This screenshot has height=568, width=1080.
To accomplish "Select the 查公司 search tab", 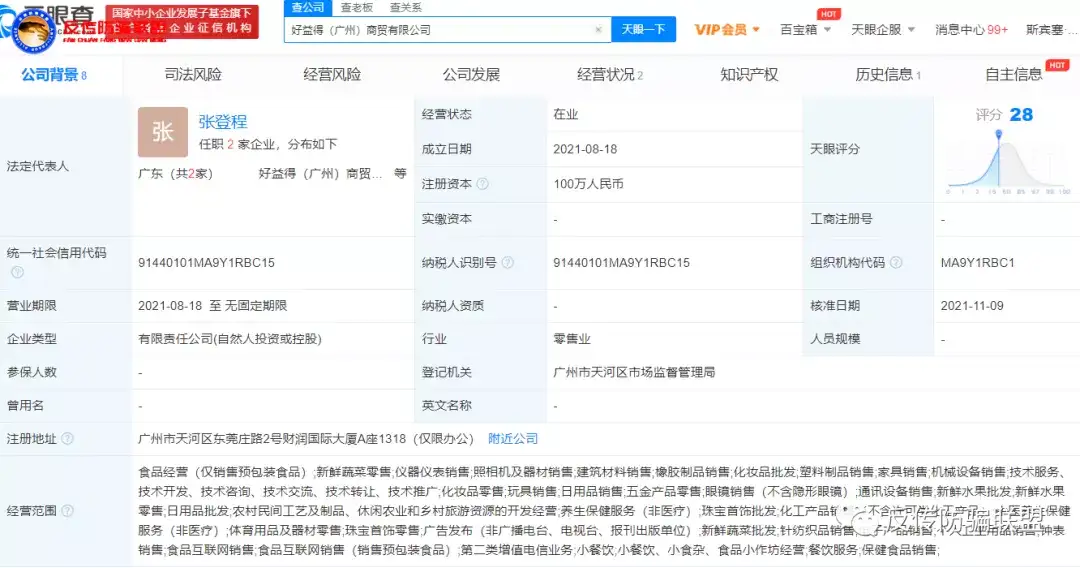I will click(x=308, y=8).
